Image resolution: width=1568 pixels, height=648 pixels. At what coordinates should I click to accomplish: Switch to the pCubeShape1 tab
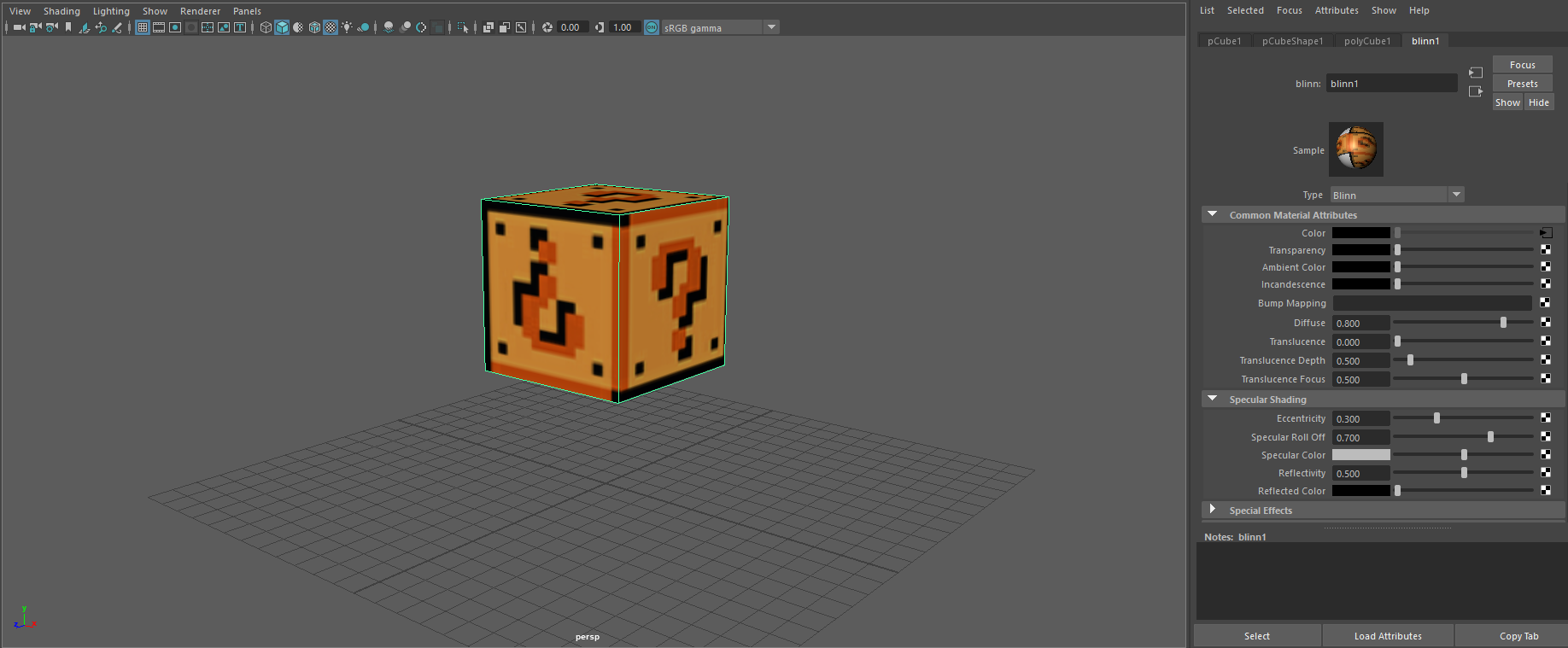(x=1292, y=41)
